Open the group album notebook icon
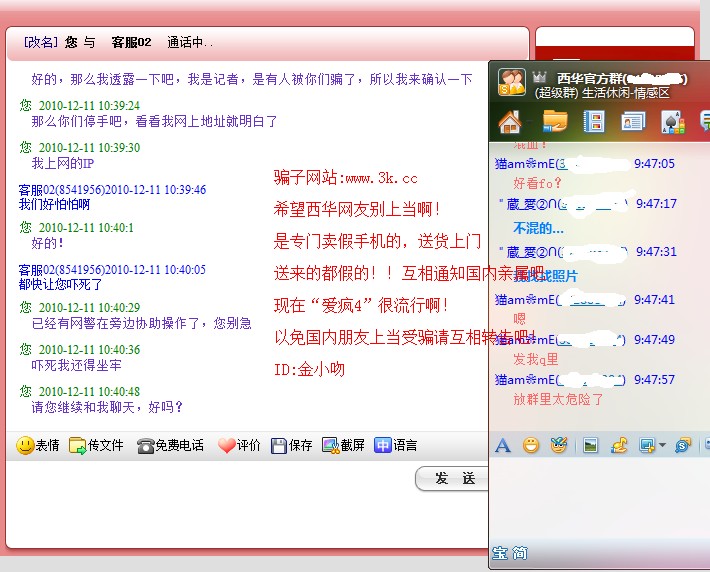Screen dimensions: 710x572 point(594,121)
